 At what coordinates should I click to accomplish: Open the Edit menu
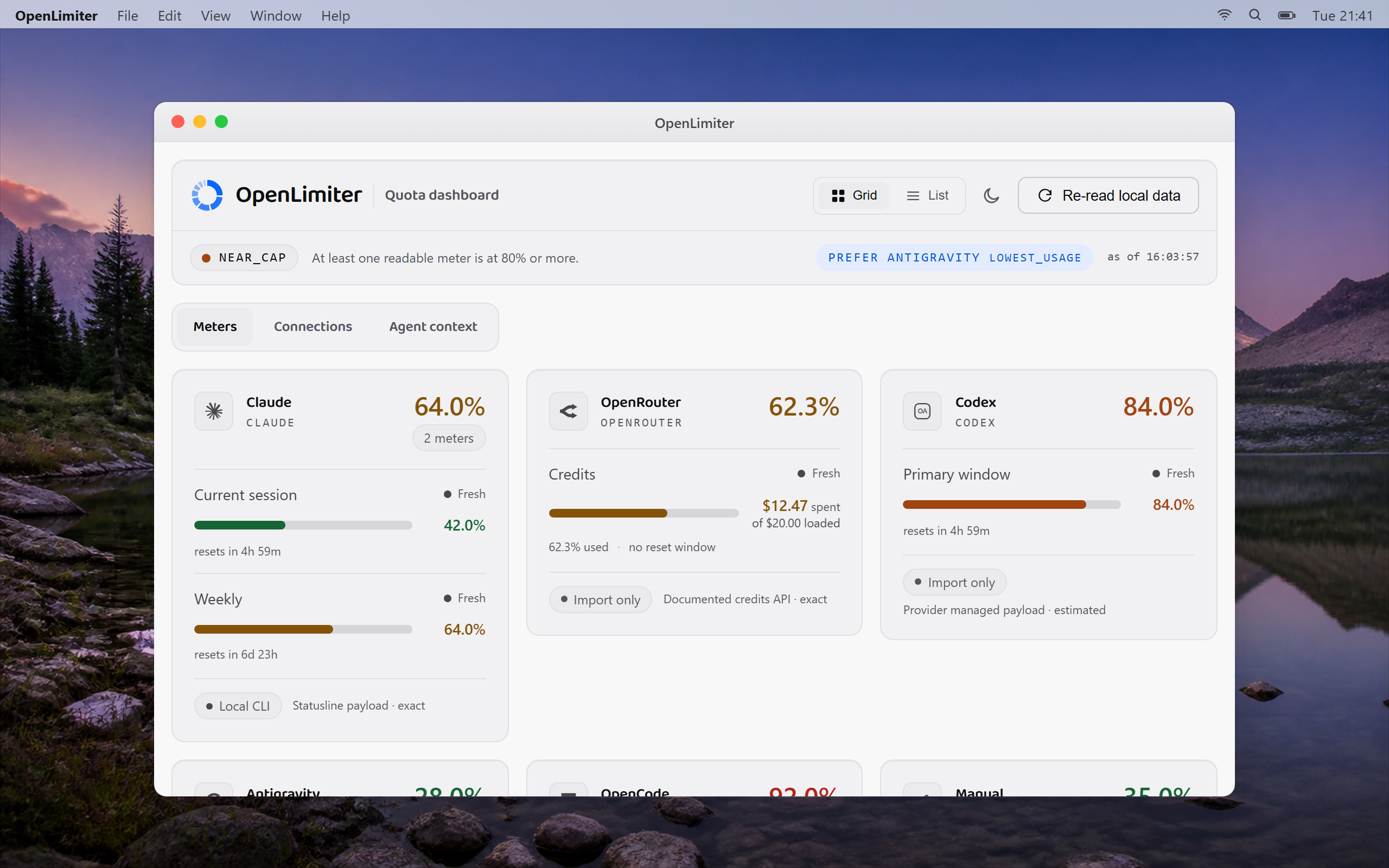tap(169, 16)
